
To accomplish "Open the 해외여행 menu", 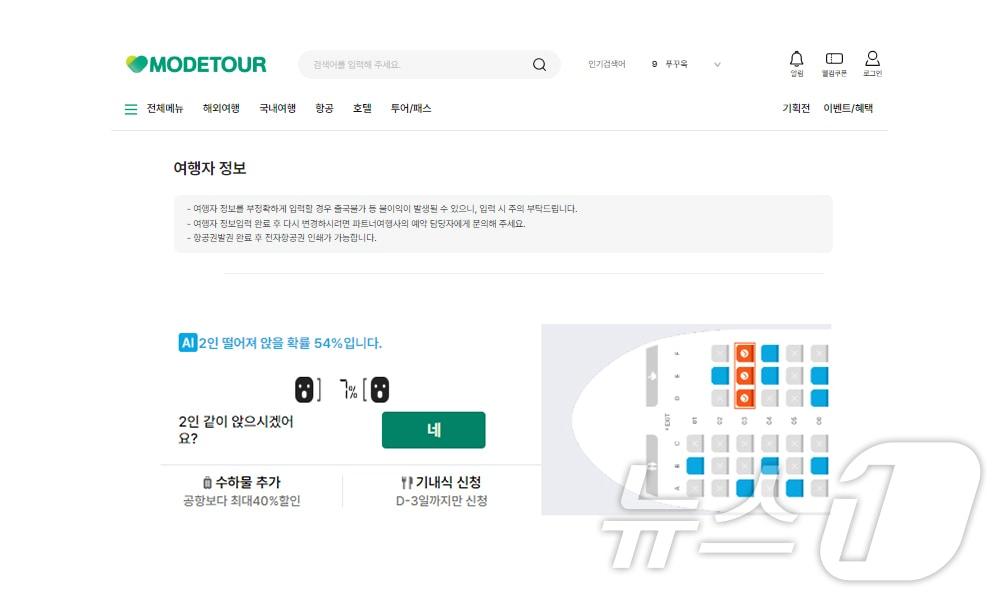I will click(221, 109).
